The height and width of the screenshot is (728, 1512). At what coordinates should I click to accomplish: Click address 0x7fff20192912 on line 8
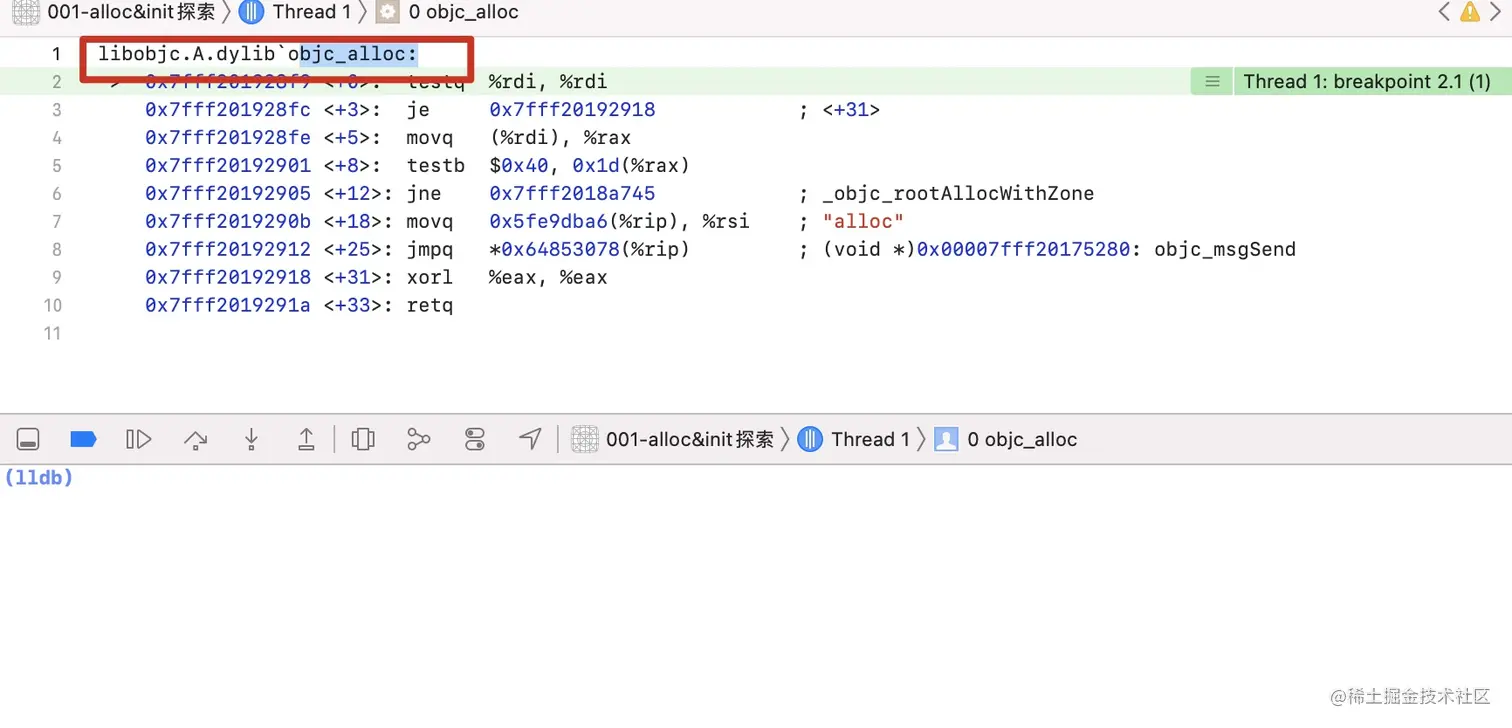(228, 250)
